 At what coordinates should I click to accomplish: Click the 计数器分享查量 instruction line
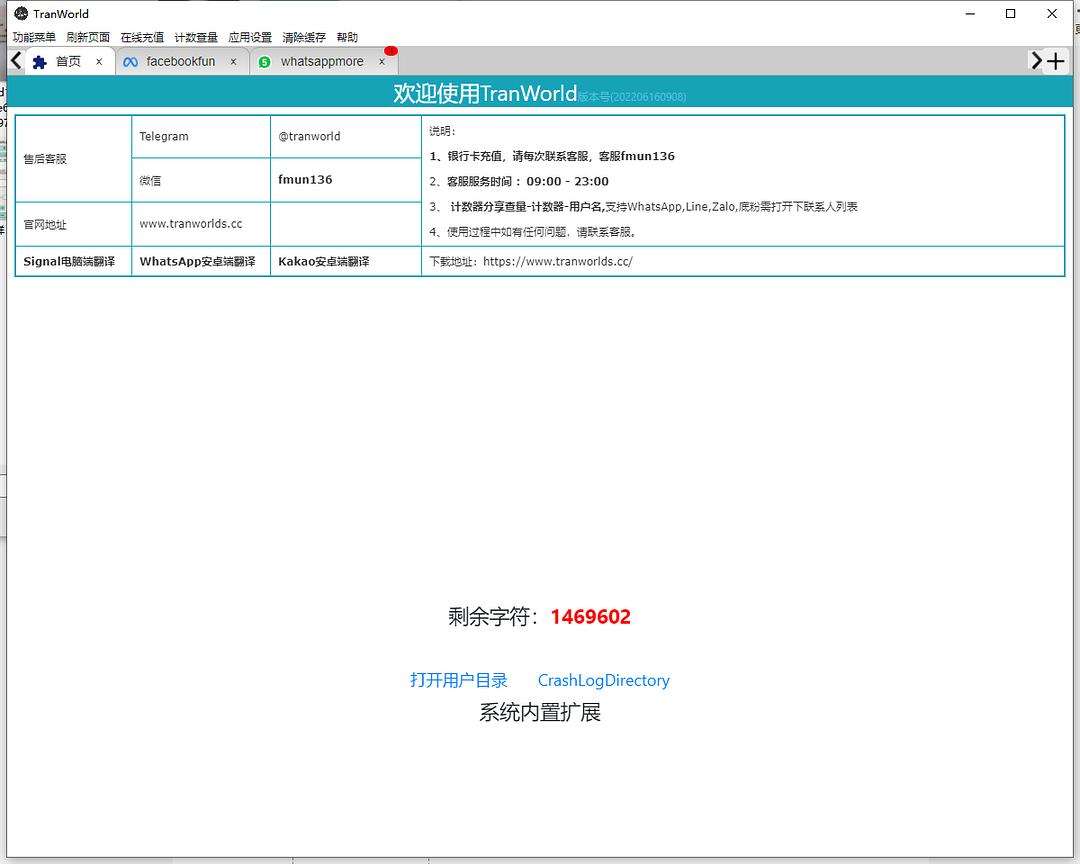[643, 207]
